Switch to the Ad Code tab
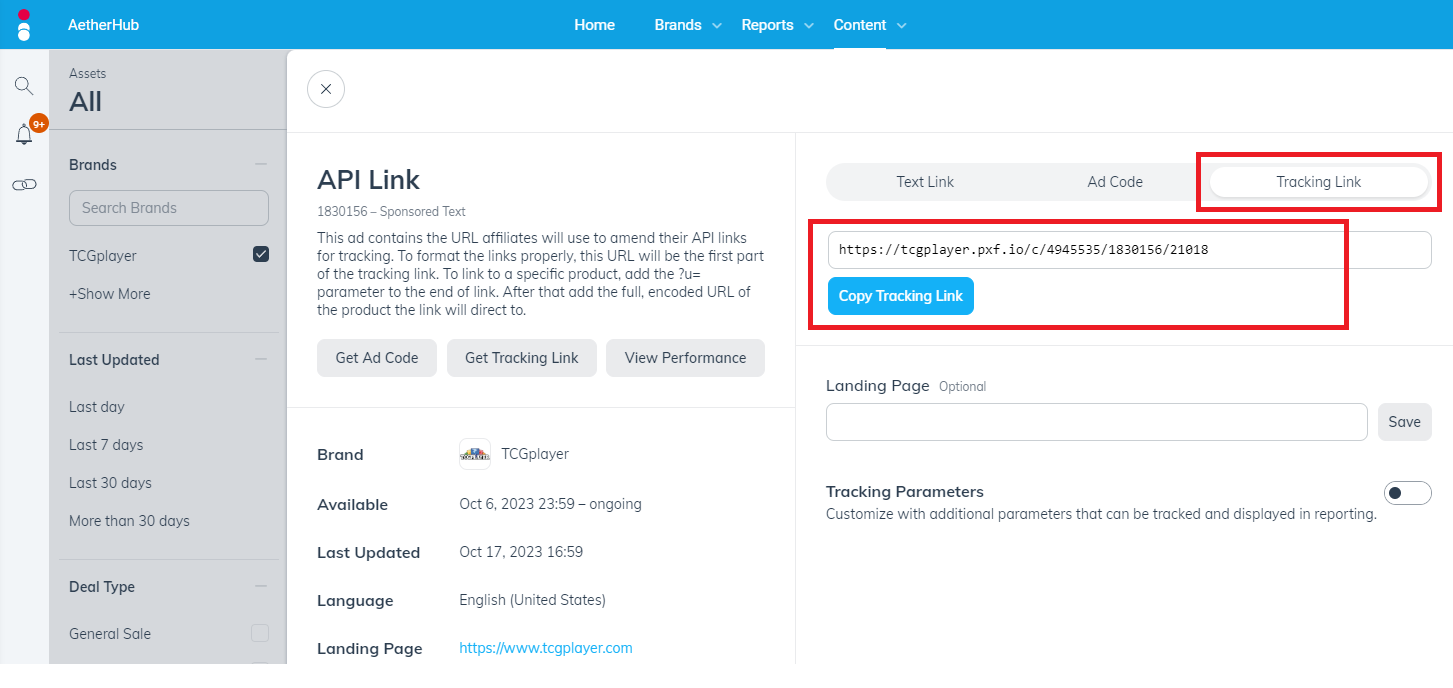Image resolution: width=1453 pixels, height=688 pixels. click(x=1115, y=182)
